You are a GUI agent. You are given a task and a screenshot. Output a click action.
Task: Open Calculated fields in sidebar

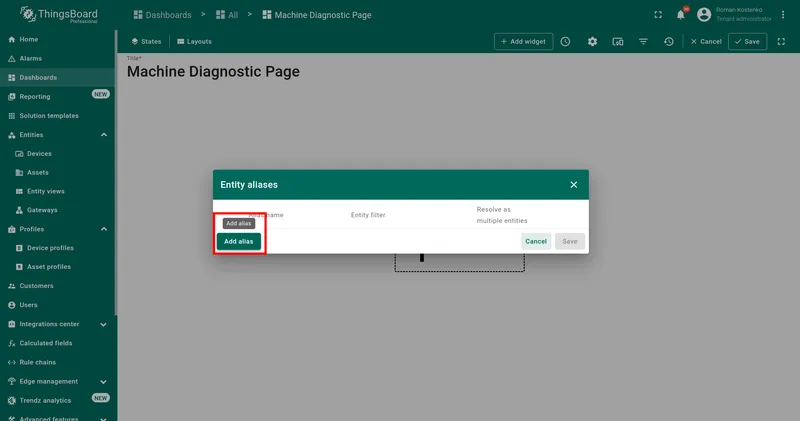point(57,343)
